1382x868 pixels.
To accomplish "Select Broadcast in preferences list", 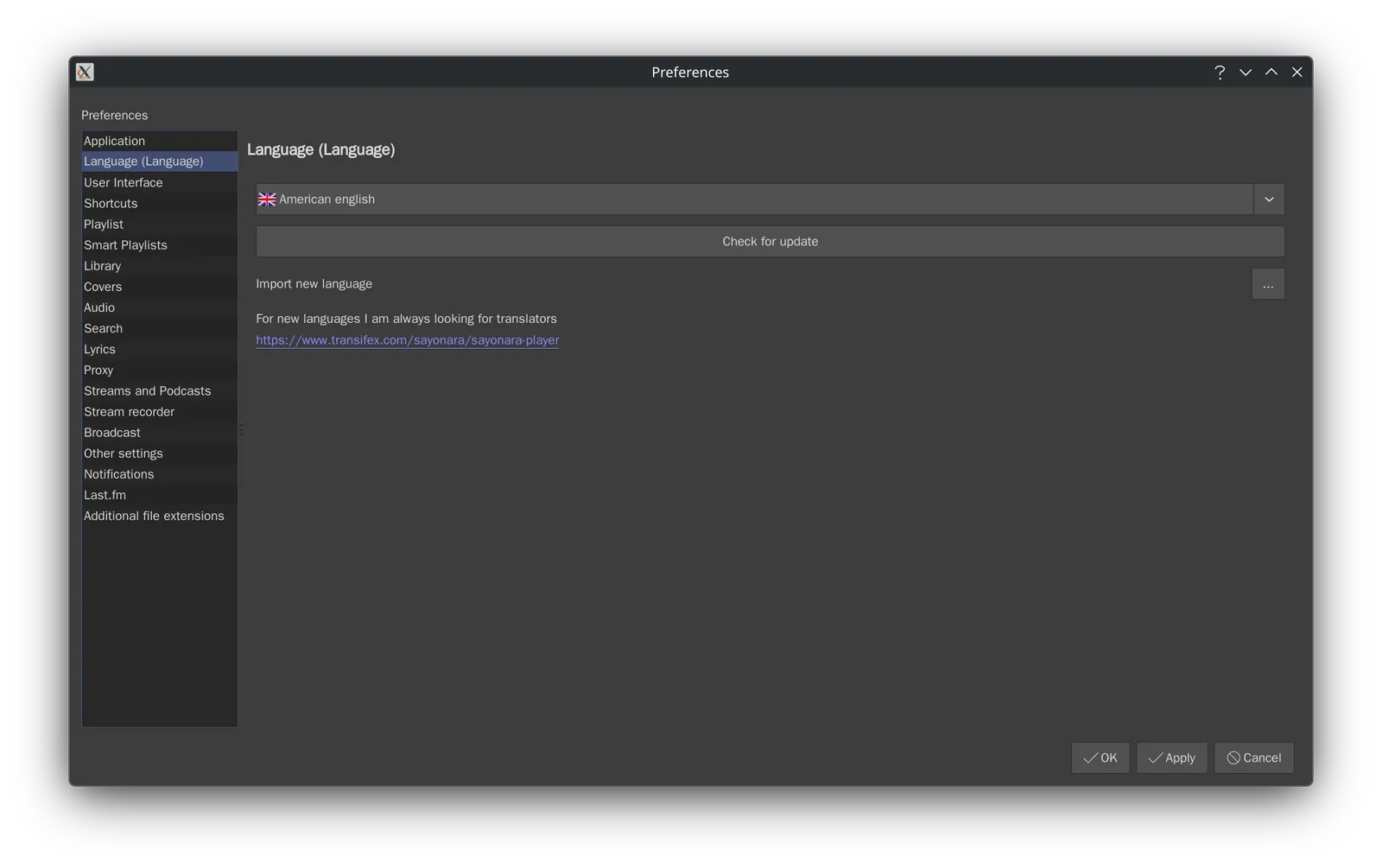I will [160, 433].
